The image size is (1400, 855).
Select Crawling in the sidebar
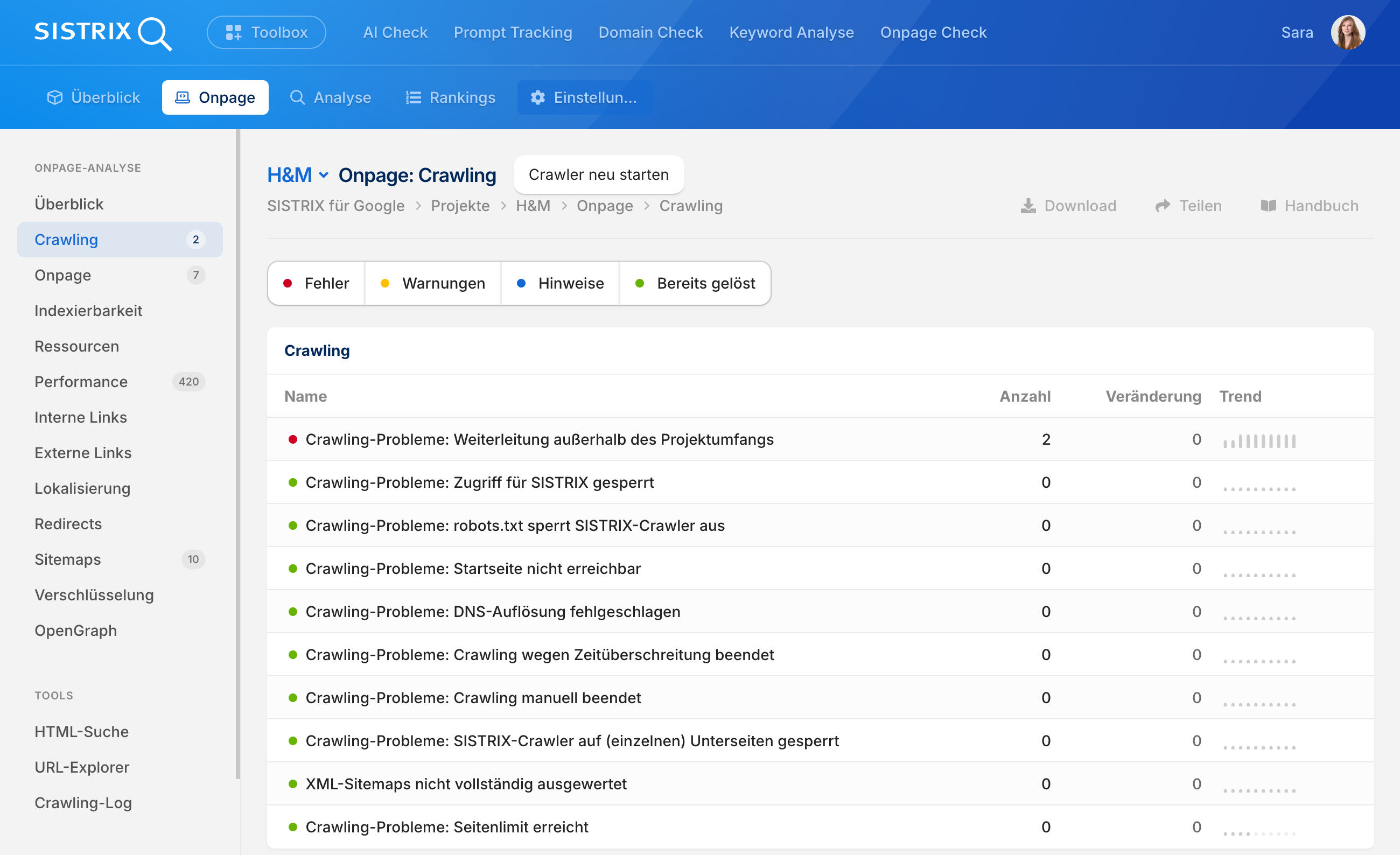coord(120,239)
